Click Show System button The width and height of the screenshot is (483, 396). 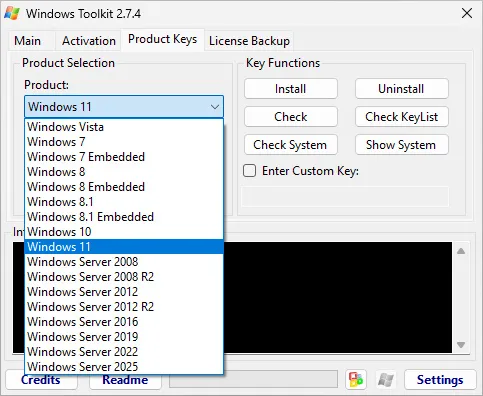point(402,145)
